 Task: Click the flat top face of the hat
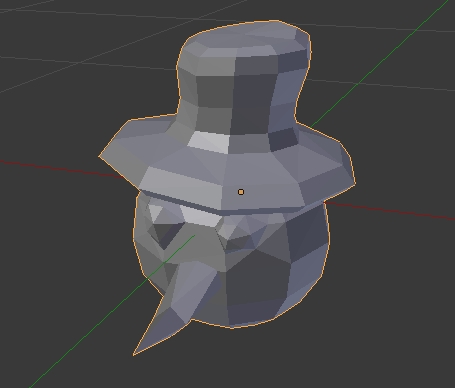[x=247, y=37]
